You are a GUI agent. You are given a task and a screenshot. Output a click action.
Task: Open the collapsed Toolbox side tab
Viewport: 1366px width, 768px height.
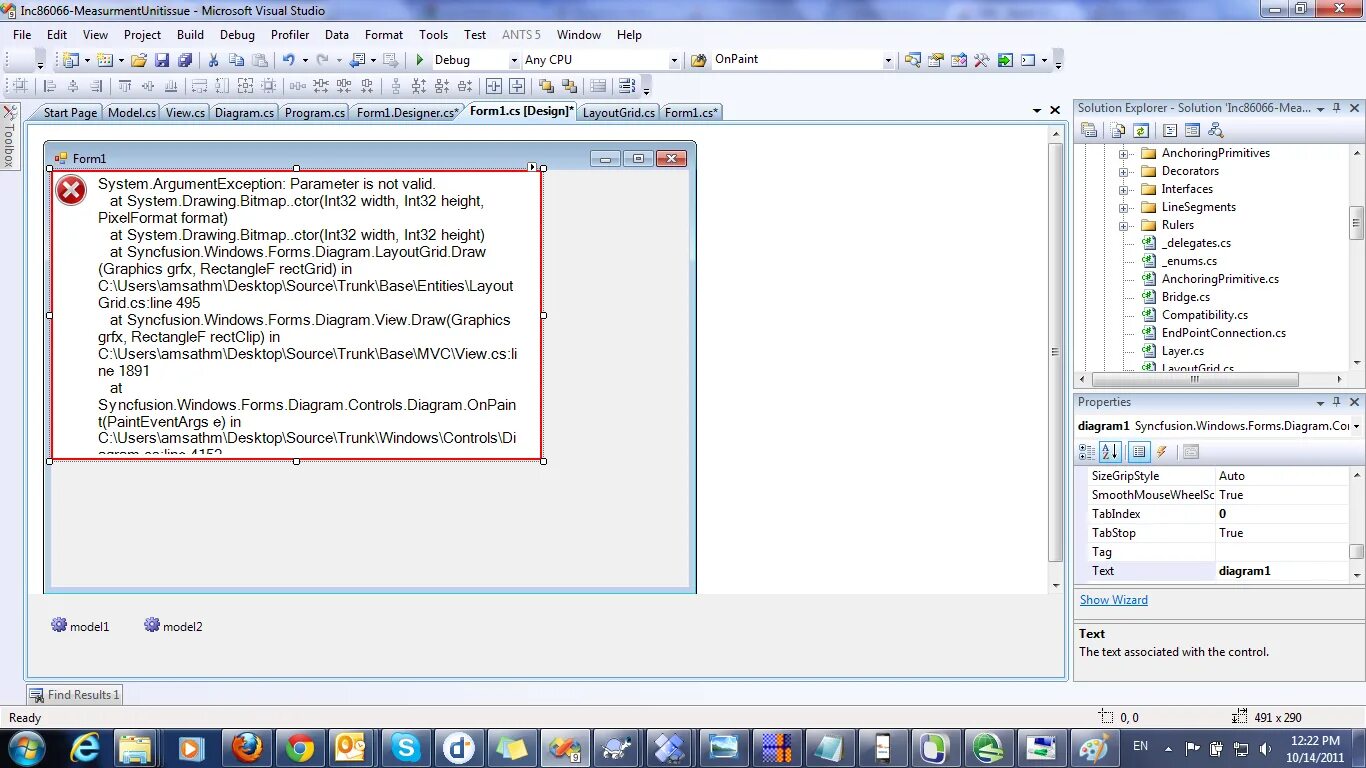10,136
